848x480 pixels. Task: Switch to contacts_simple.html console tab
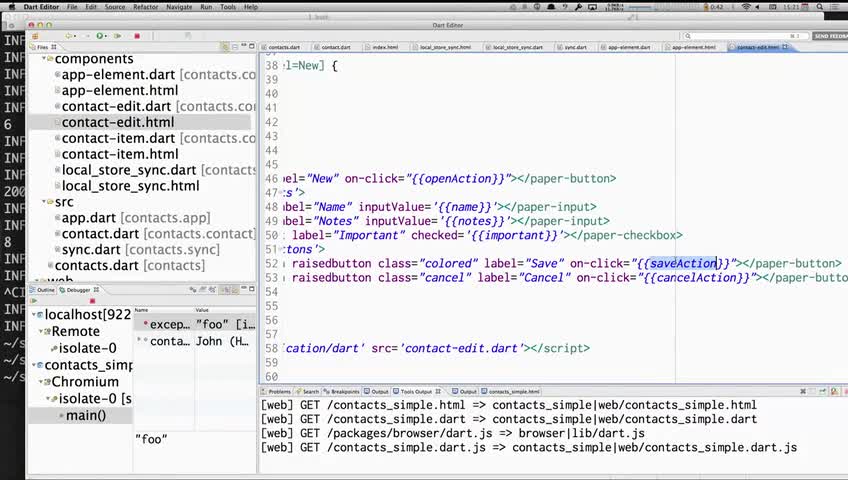[x=511, y=391]
